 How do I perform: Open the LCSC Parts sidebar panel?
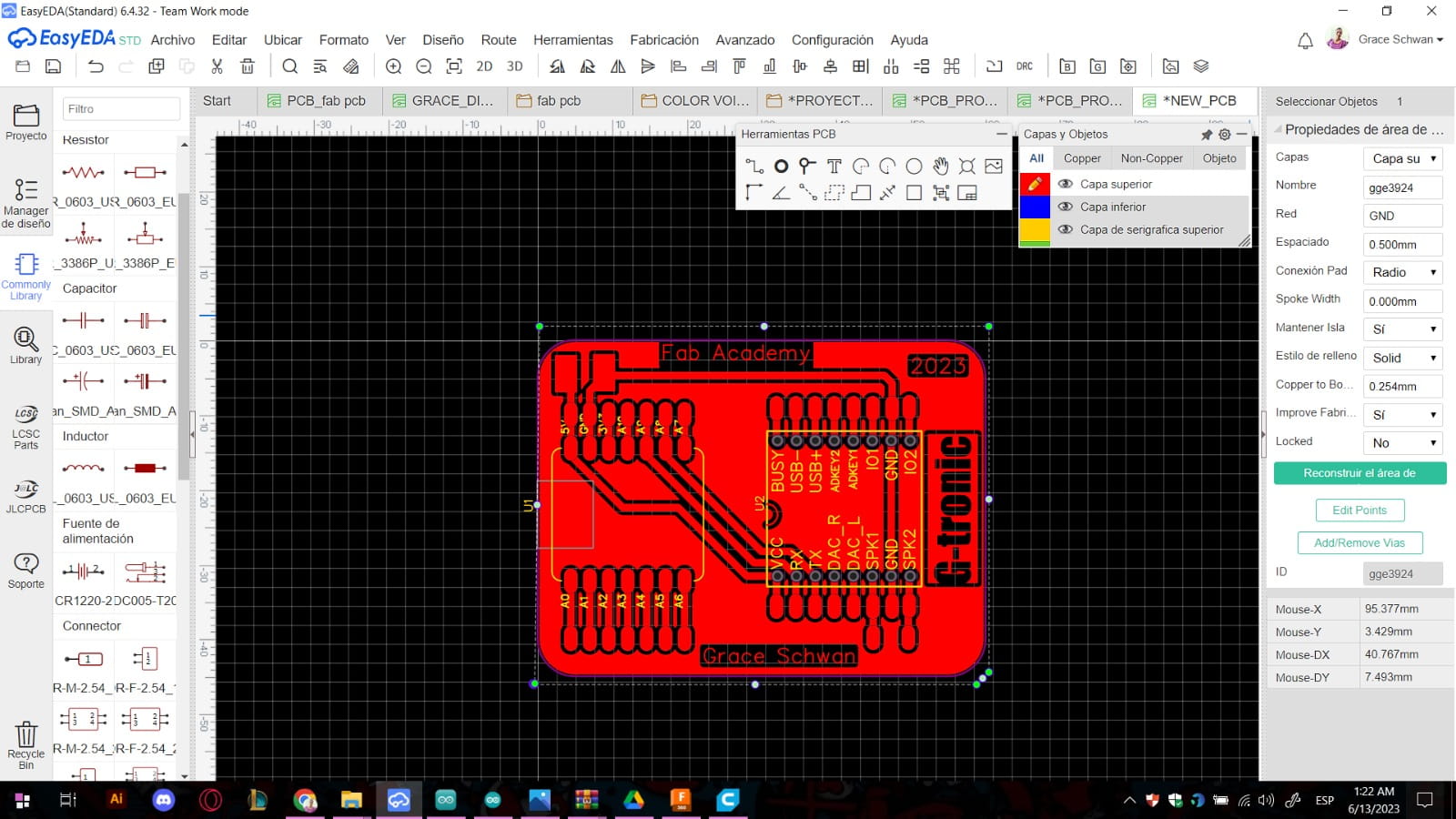point(26,427)
